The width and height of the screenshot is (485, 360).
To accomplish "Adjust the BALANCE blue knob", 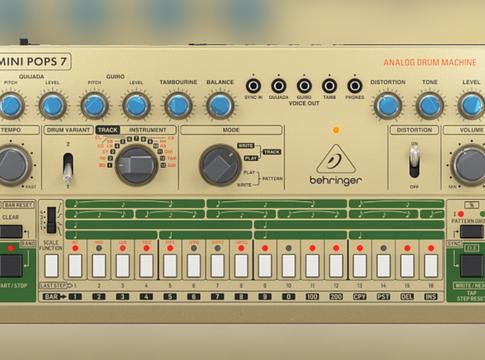I will pyautogui.click(x=220, y=106).
